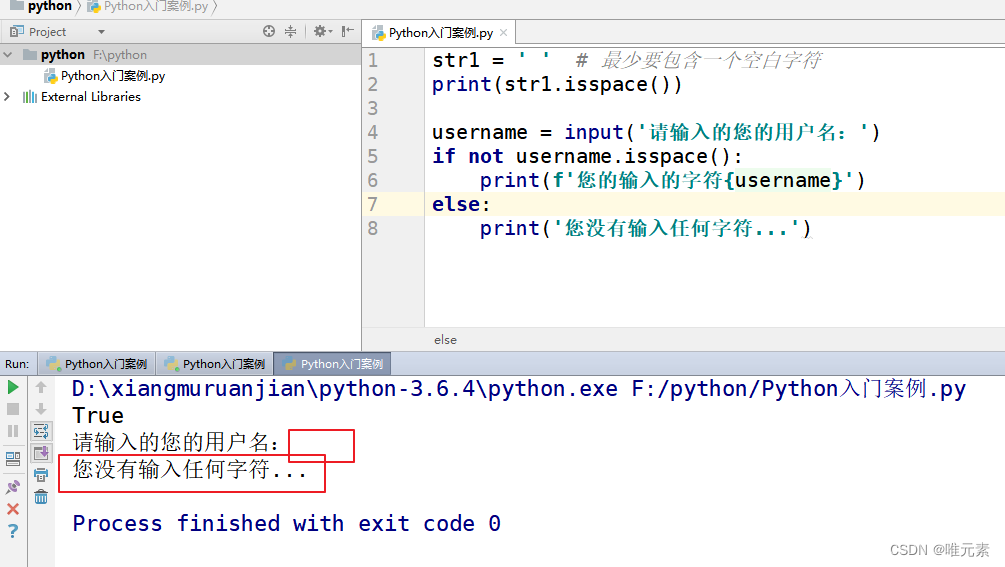Toggle scroll to end in console
The width and height of the screenshot is (1005, 567).
pyautogui.click(x=41, y=453)
